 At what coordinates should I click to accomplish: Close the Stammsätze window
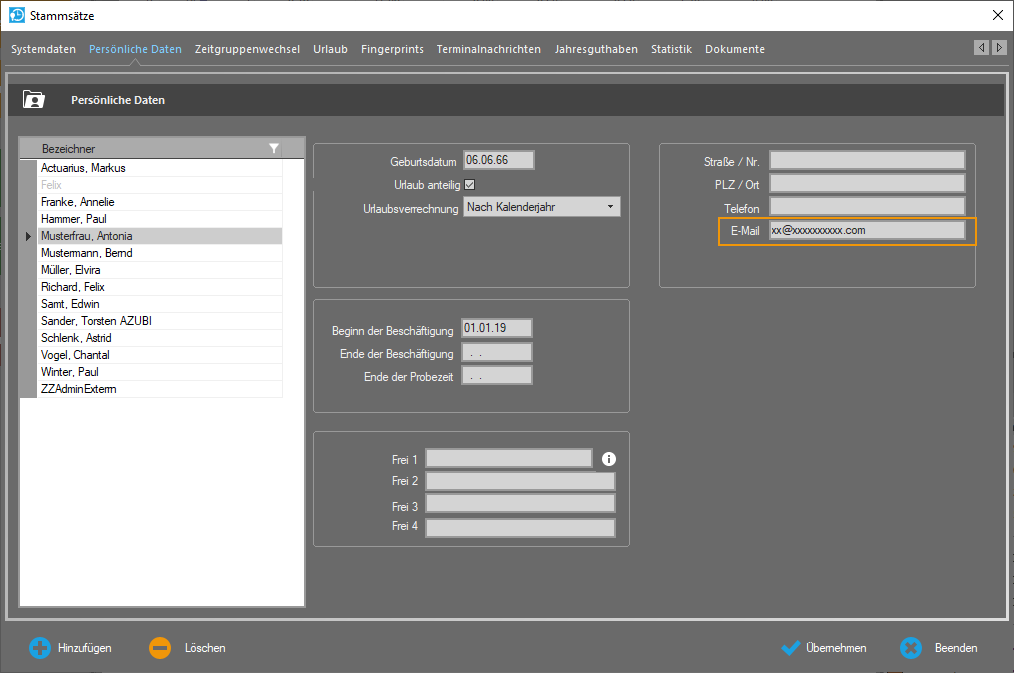point(997,15)
